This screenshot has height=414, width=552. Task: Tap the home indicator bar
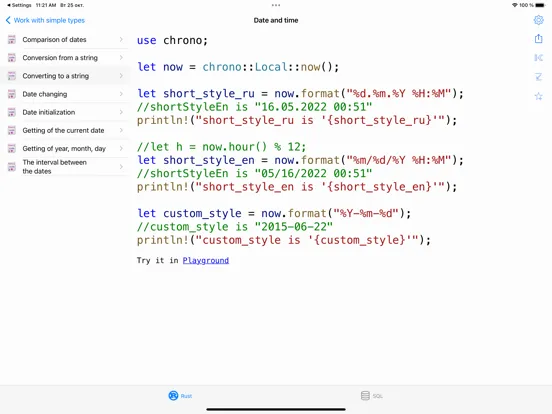pos(276,409)
